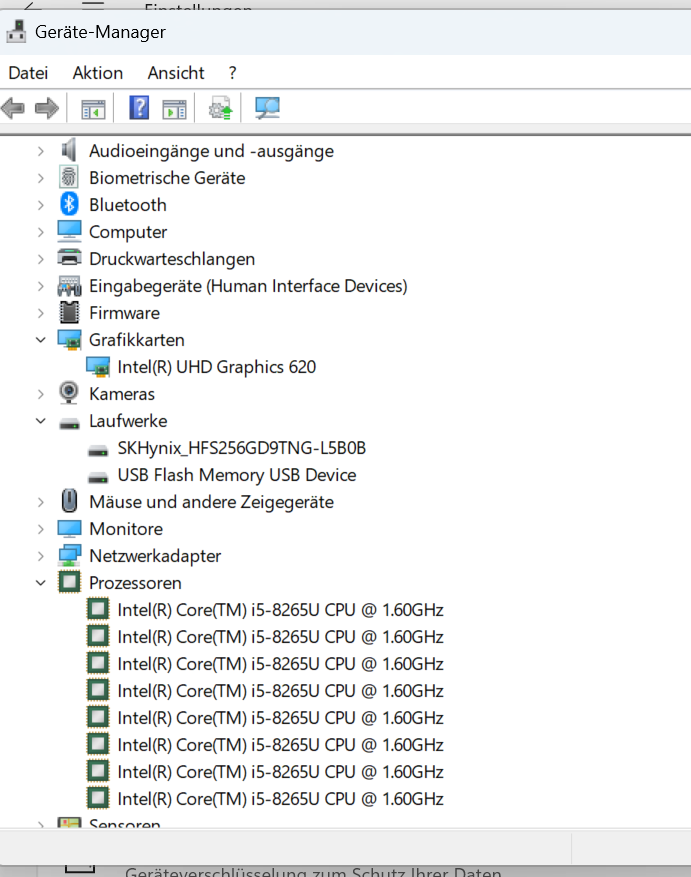Click the drive icon of Laufwerke category
This screenshot has width=691, height=877.
coord(69,423)
